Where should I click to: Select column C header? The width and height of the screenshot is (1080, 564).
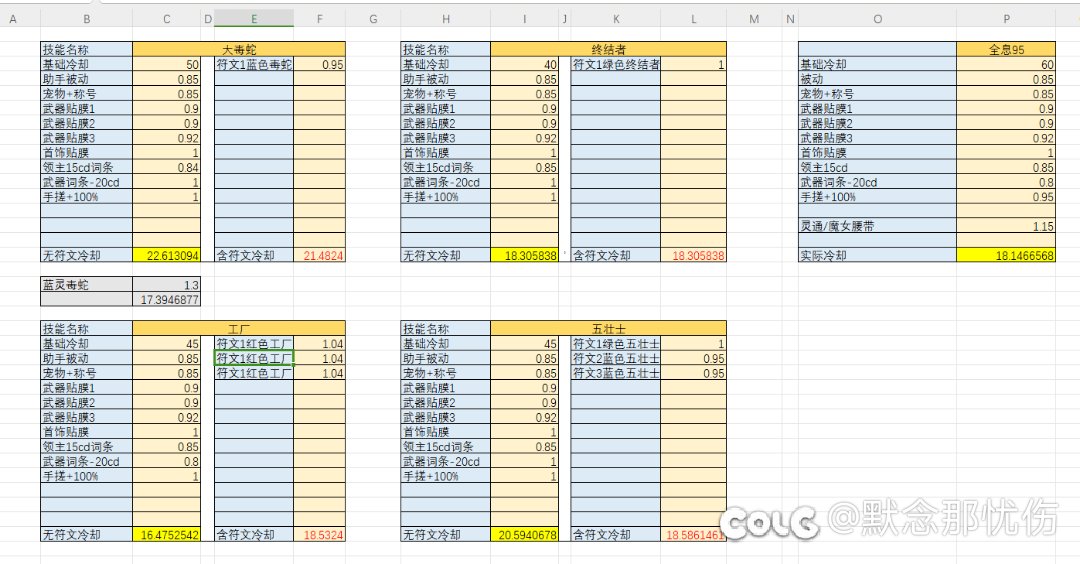pyautogui.click(x=167, y=19)
